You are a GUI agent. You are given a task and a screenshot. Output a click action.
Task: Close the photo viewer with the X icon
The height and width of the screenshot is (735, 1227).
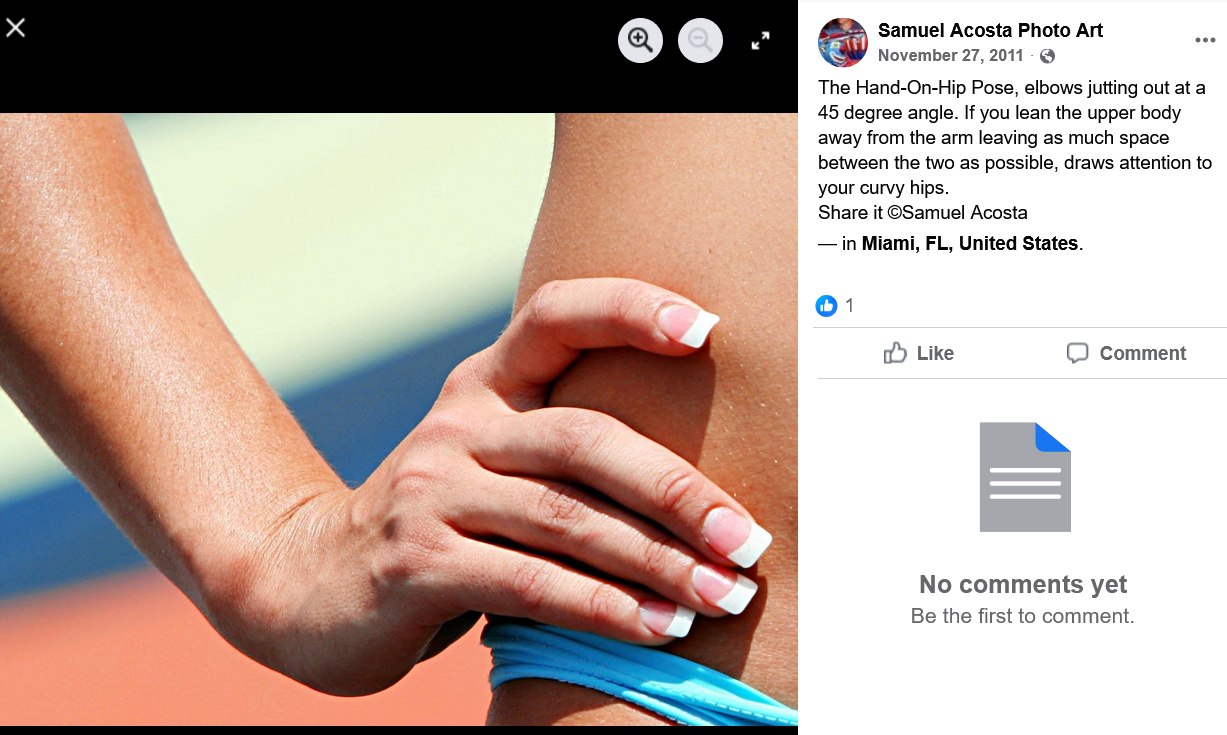15,27
